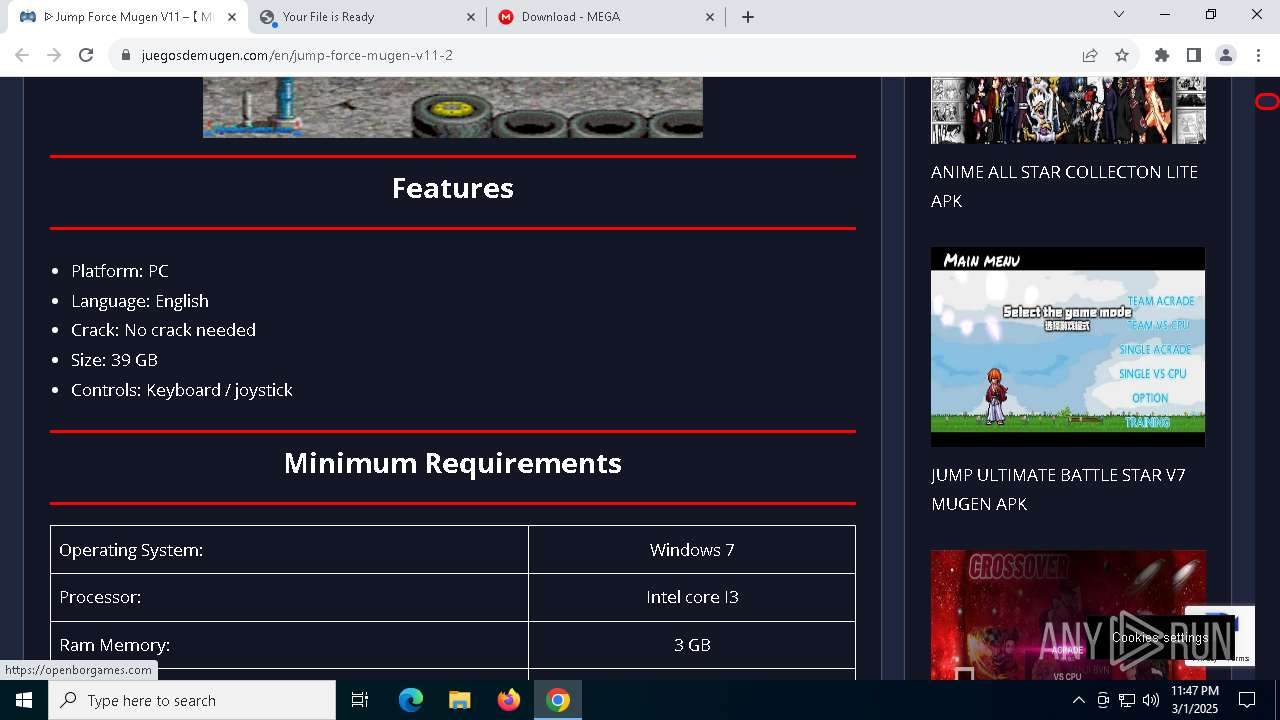Launch Firefox from taskbar
The width and height of the screenshot is (1280, 720).
pyautogui.click(x=509, y=700)
